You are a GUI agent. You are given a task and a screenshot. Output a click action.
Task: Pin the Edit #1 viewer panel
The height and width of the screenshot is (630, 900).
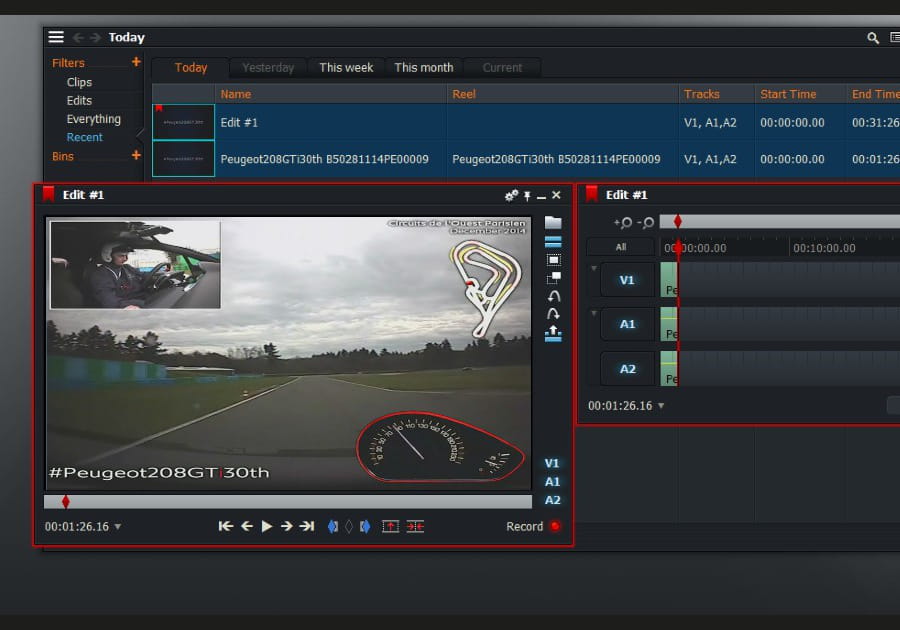coord(527,196)
